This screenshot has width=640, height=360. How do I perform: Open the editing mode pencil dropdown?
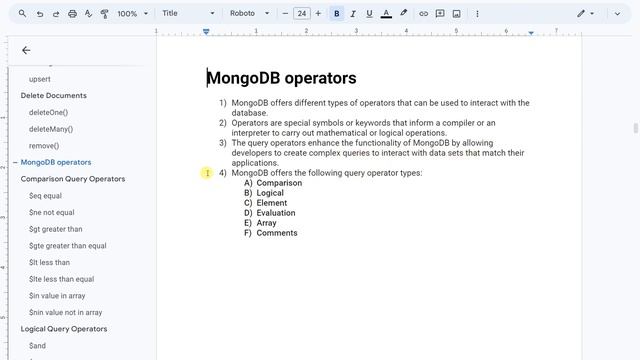tap(585, 14)
